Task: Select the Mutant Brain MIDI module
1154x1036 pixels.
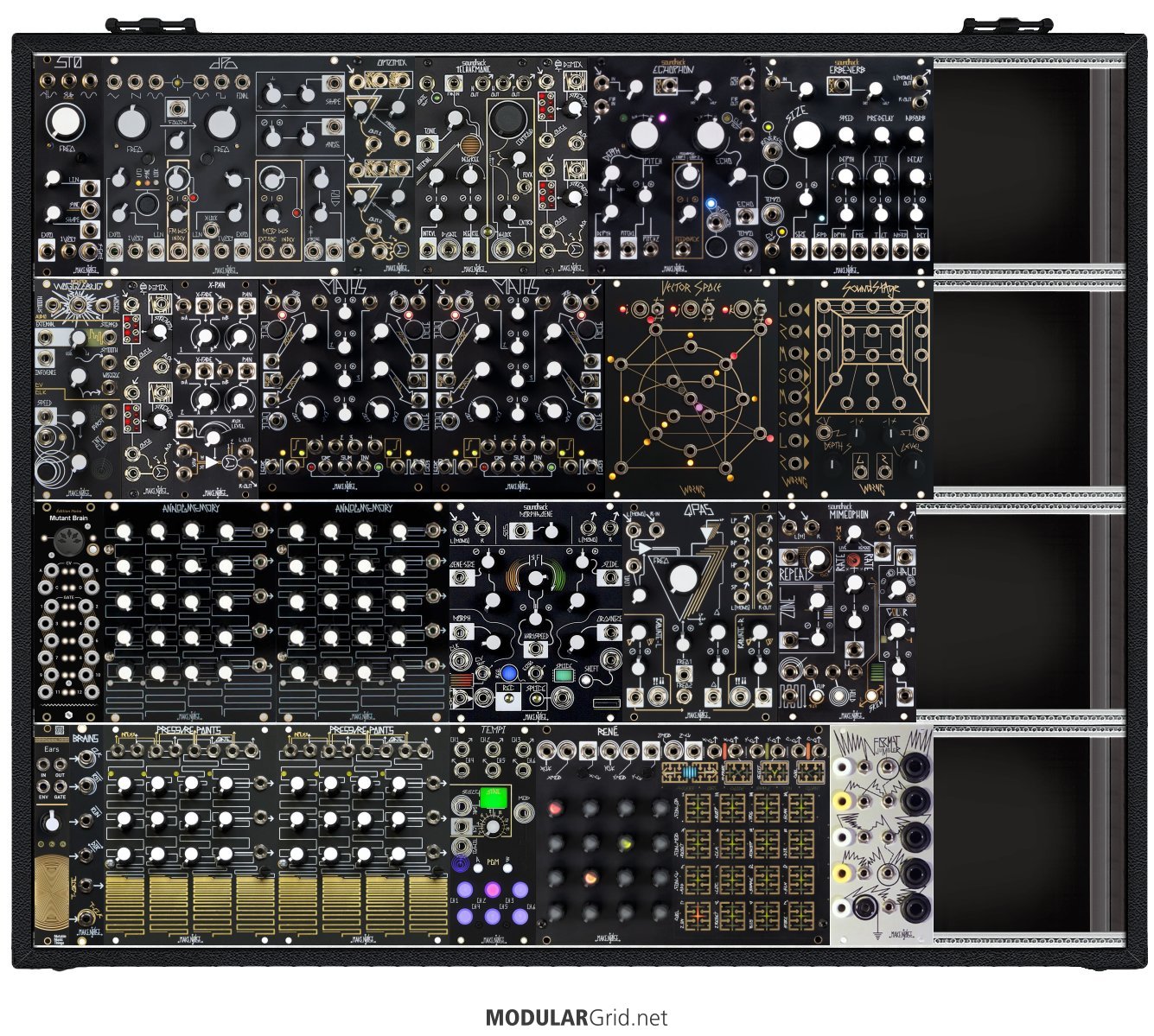Action: [x=69, y=612]
